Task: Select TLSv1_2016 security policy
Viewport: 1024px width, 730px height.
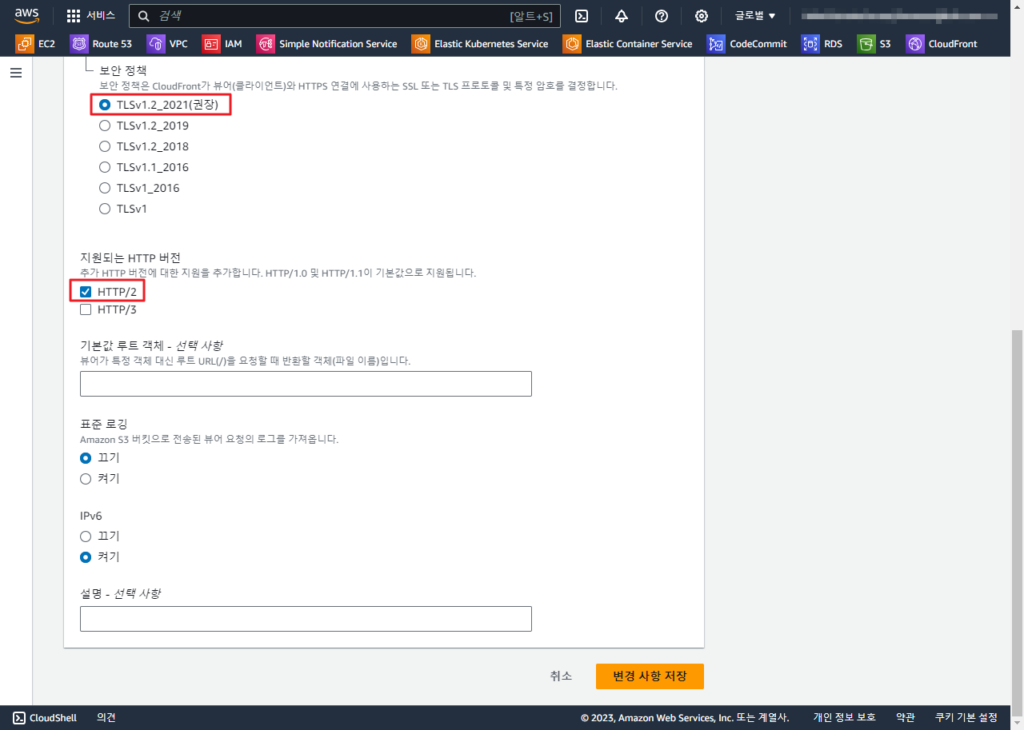Action: click(104, 188)
